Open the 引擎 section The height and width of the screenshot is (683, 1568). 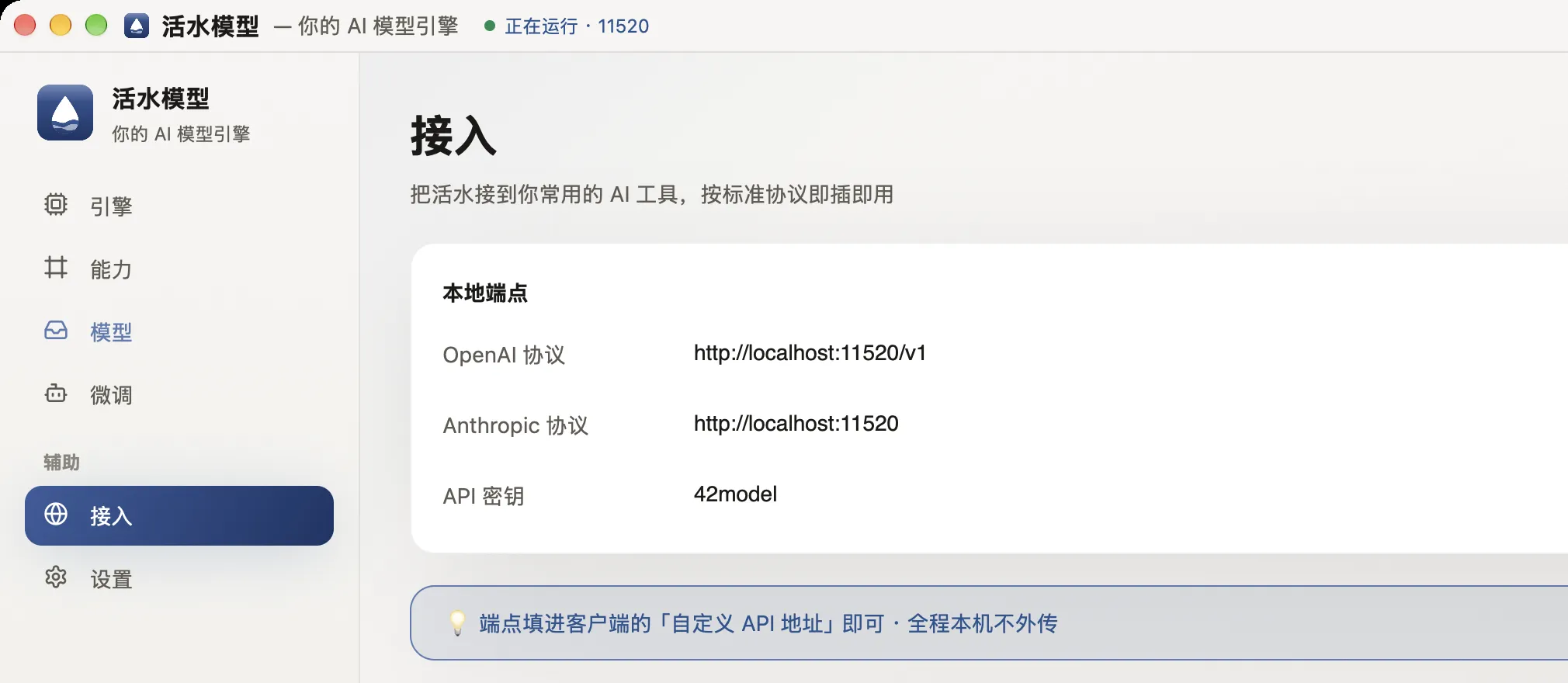coord(179,205)
